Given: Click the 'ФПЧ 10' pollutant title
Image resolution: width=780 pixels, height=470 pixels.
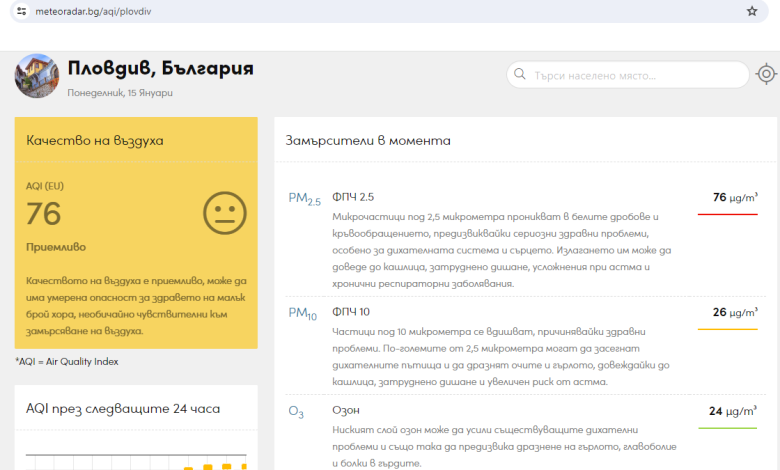Looking at the screenshot, I should click(351, 312).
